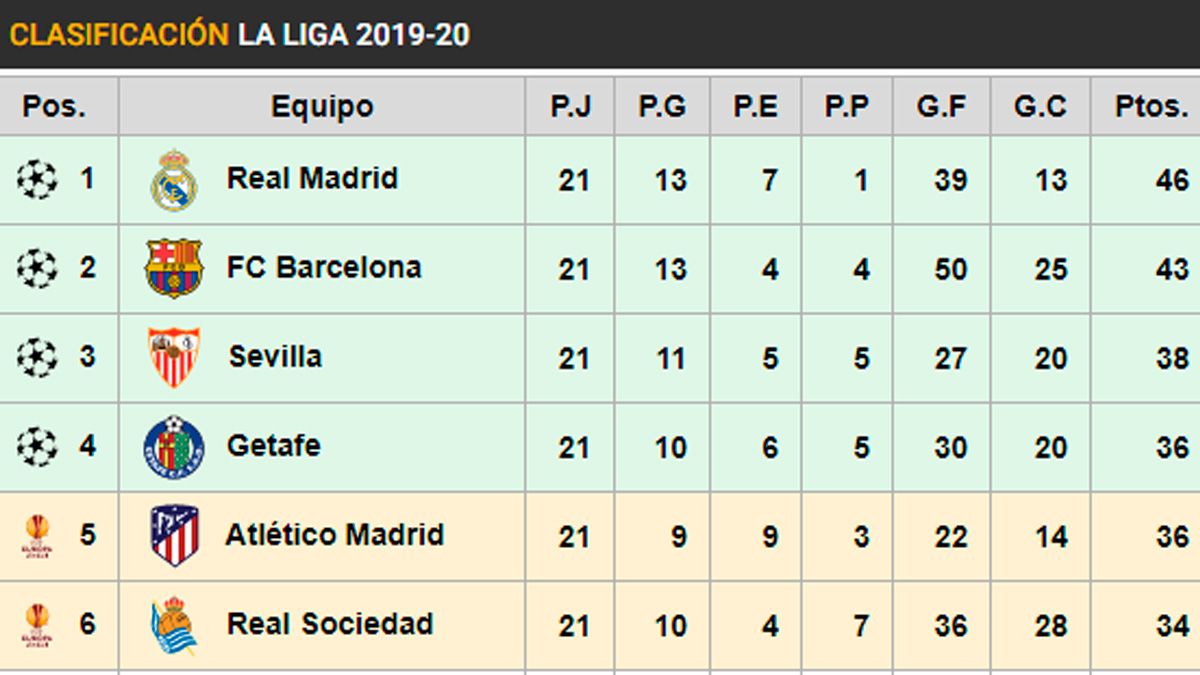Open the FC Barcelona team name
The width and height of the screenshot is (1200, 675).
tap(323, 268)
